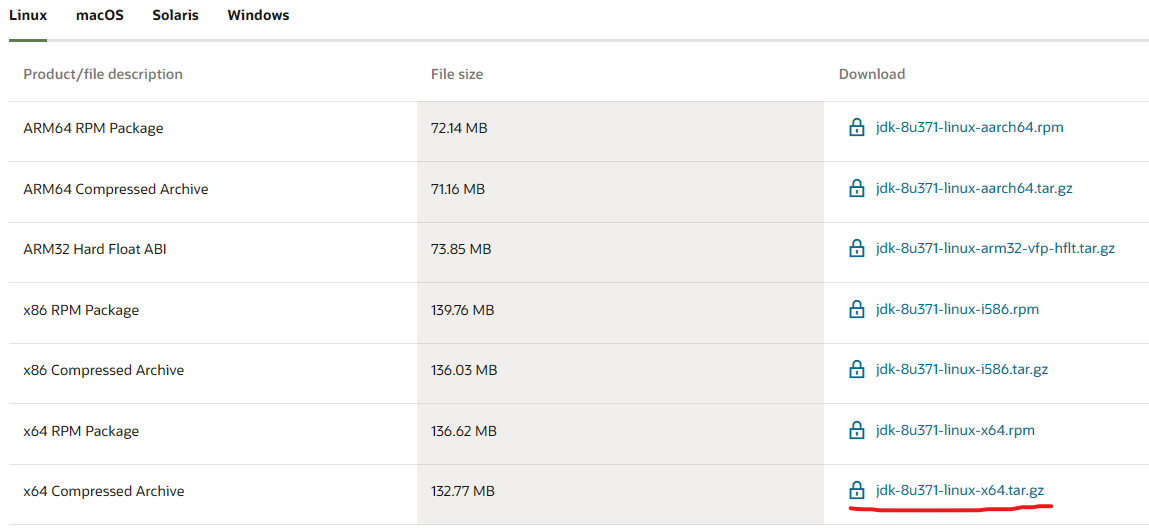Image resolution: width=1149 pixels, height=530 pixels.
Task: Open jdk-8u371-linux-i586.rpm download link
Action: [x=957, y=309]
